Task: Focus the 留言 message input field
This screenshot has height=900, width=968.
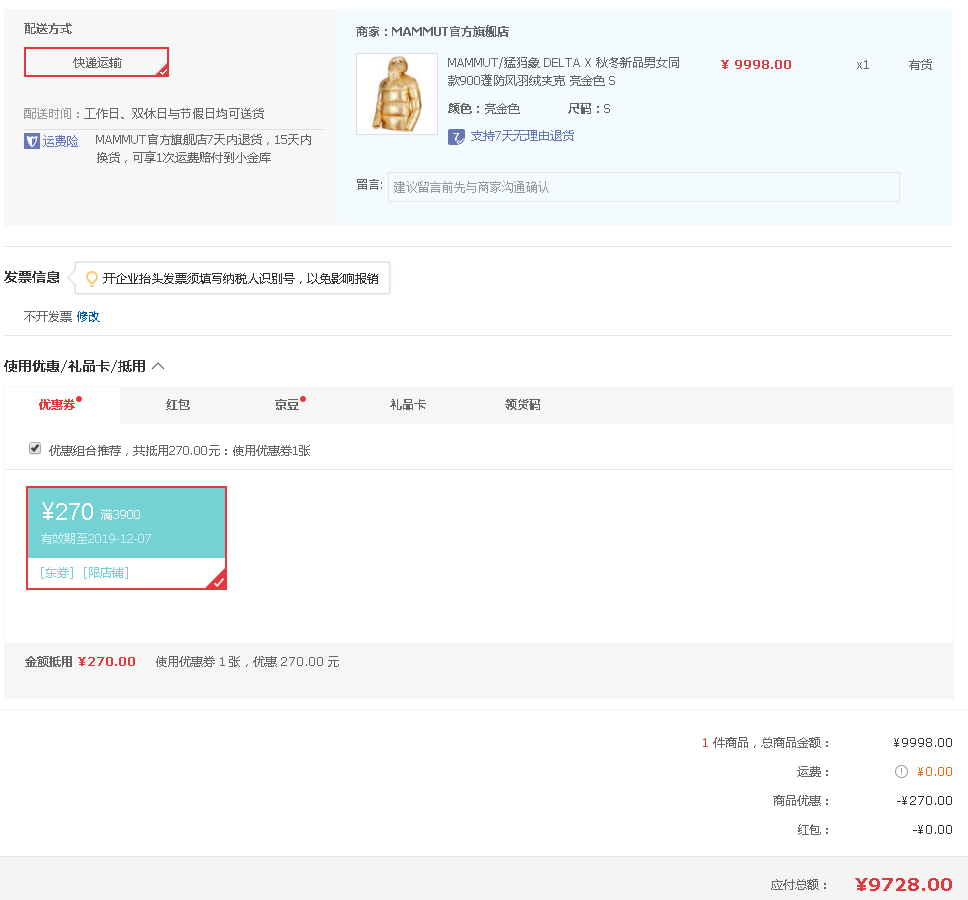Action: [643, 187]
